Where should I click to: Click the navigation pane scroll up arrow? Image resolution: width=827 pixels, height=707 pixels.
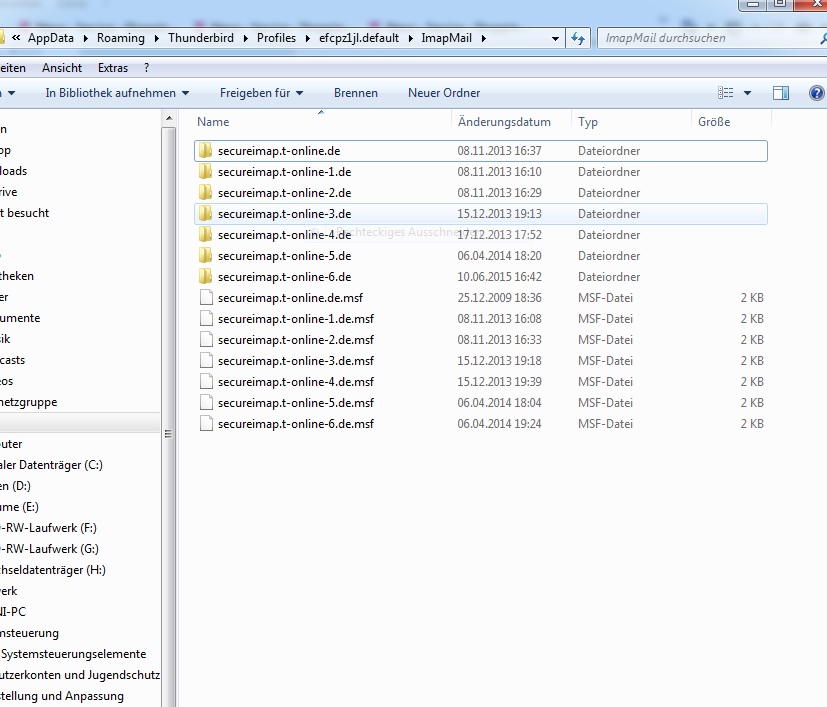click(x=169, y=118)
